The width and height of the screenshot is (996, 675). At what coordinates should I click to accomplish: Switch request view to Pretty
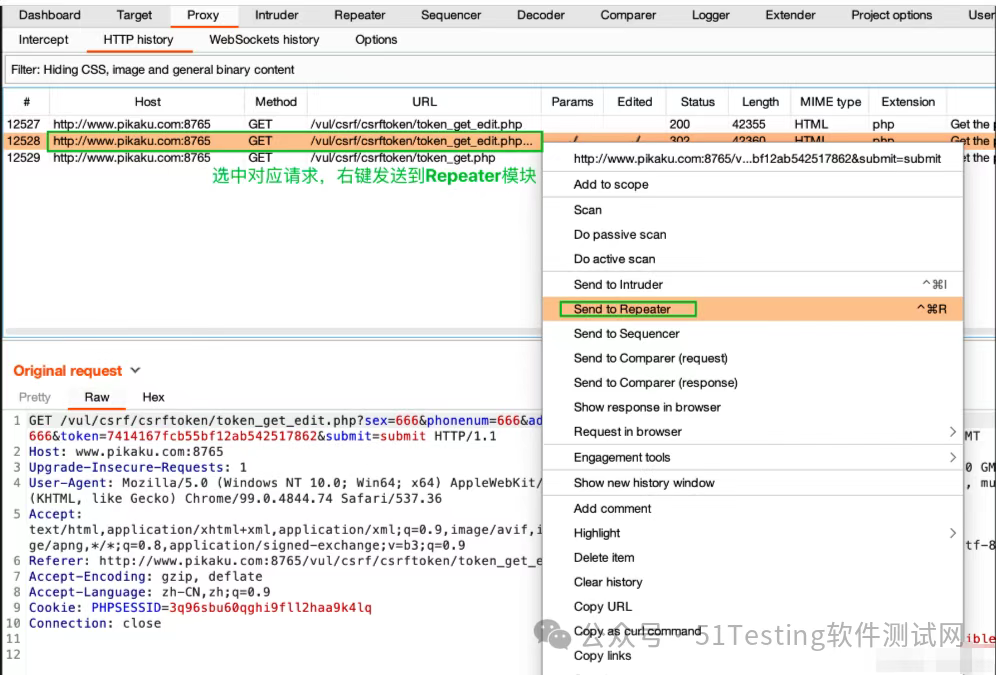34,397
